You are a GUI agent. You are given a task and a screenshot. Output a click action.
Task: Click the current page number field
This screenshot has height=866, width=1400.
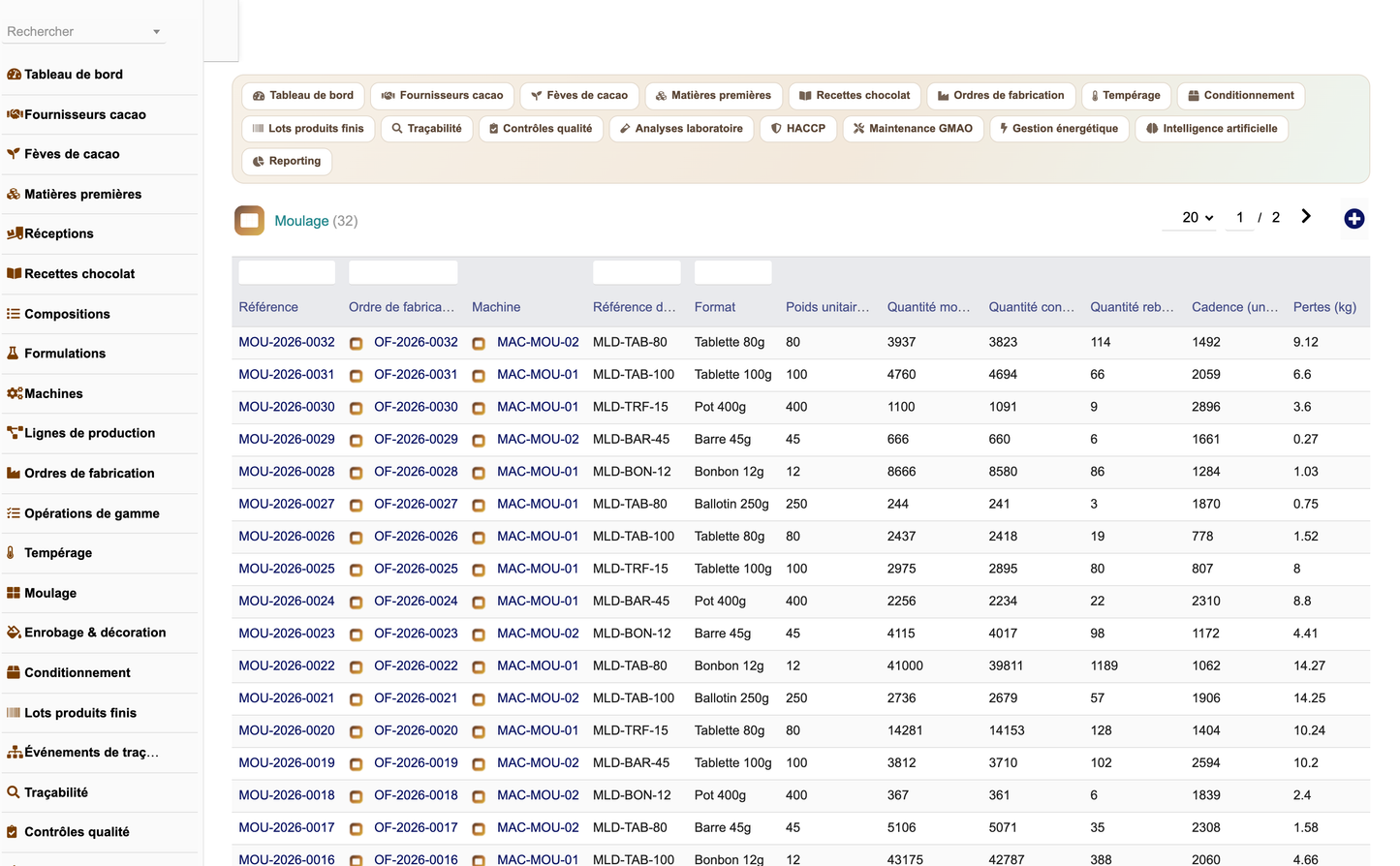tap(1239, 218)
